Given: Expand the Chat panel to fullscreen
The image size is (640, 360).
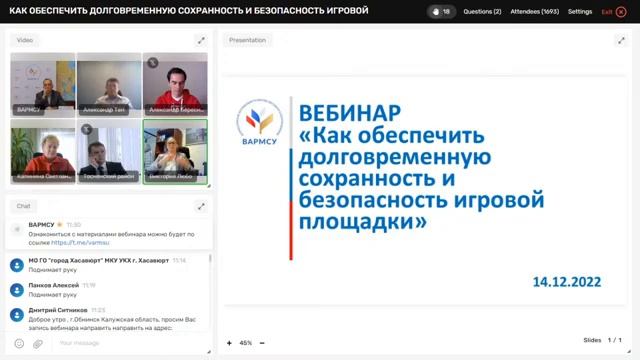Looking at the screenshot, I should click(201, 206).
